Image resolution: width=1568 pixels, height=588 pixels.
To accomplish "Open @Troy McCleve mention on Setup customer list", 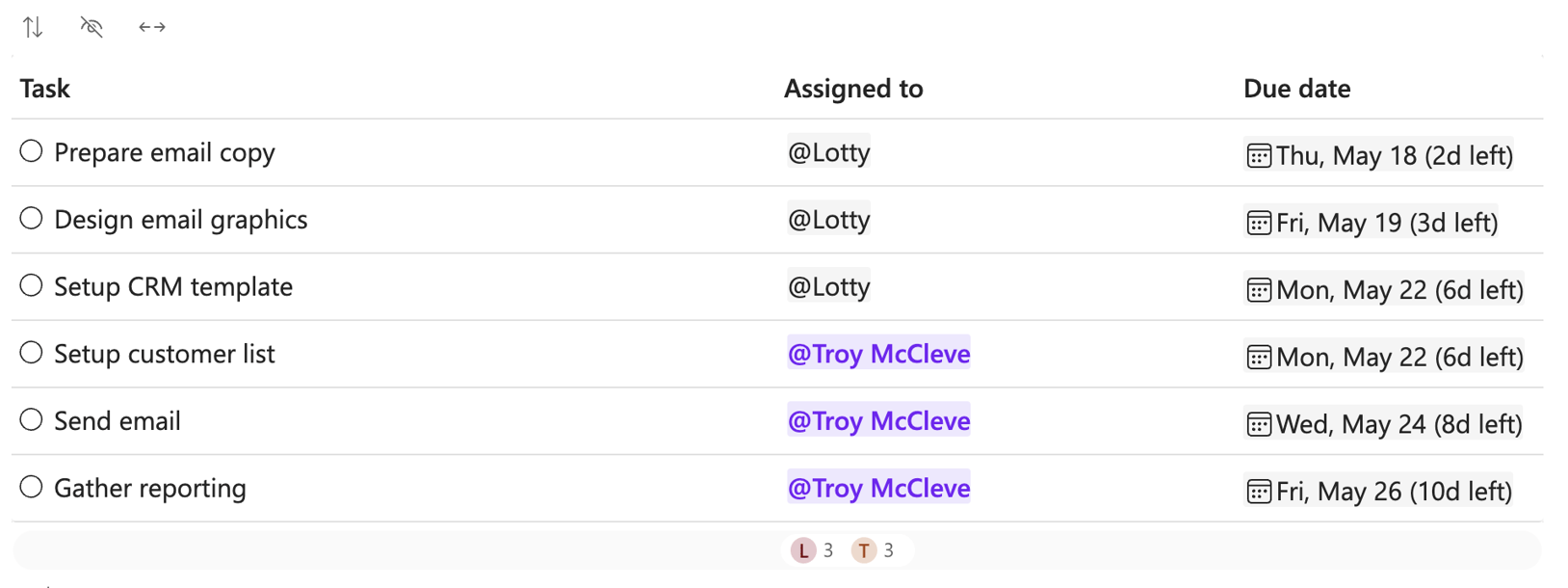I will pos(878,354).
